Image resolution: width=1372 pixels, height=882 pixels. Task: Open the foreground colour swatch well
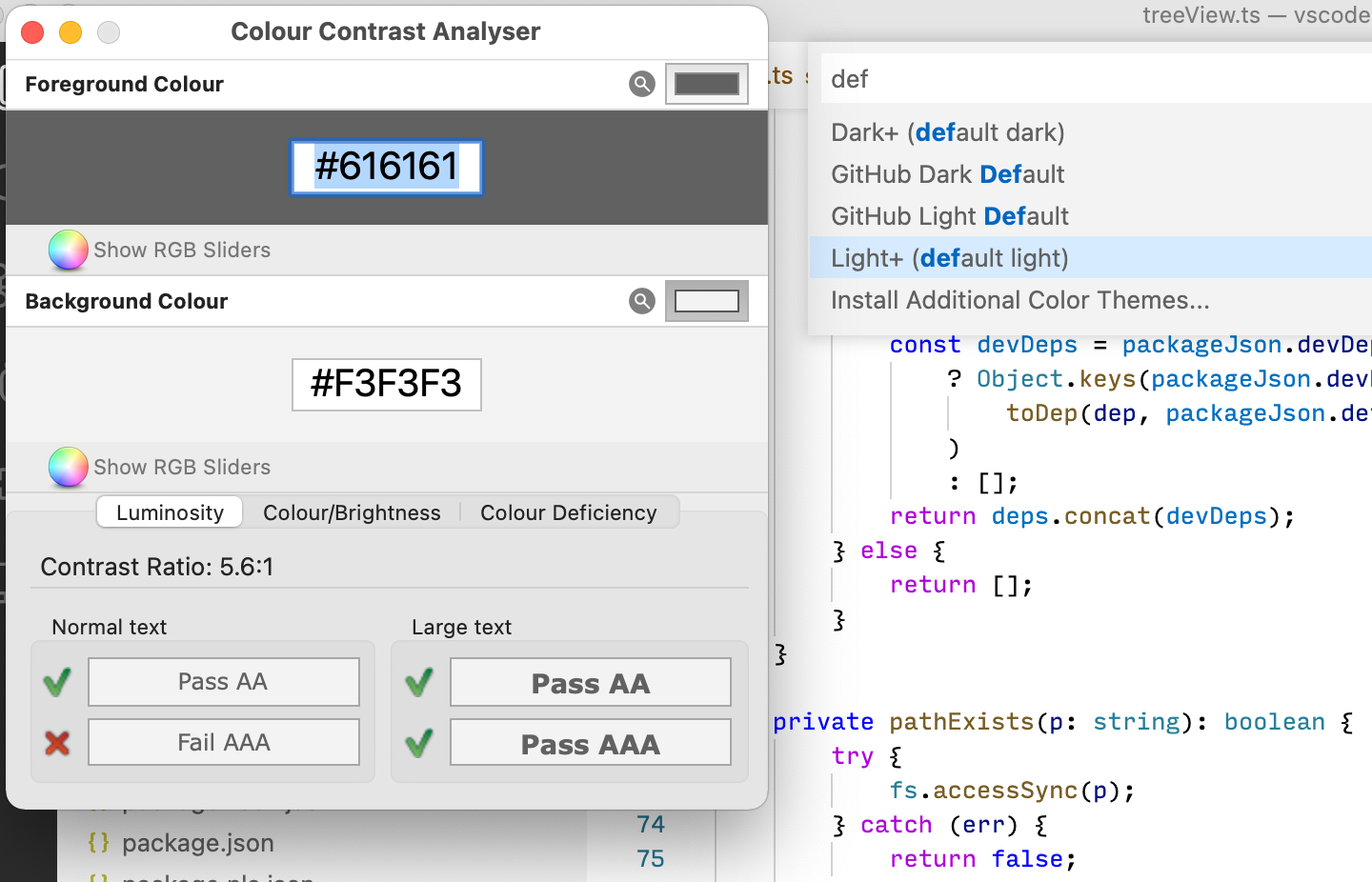[707, 84]
